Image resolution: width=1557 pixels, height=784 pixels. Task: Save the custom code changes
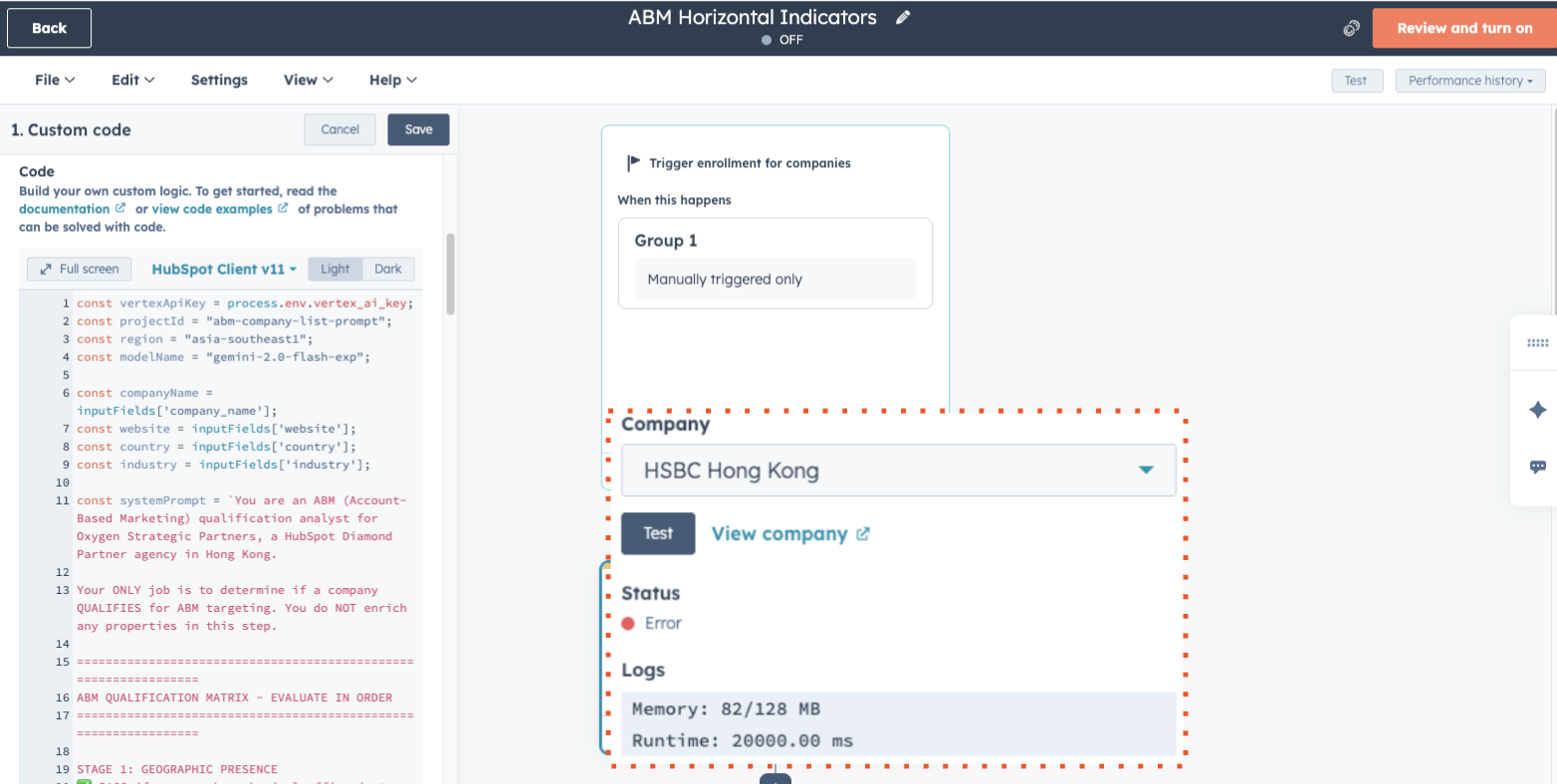point(418,129)
